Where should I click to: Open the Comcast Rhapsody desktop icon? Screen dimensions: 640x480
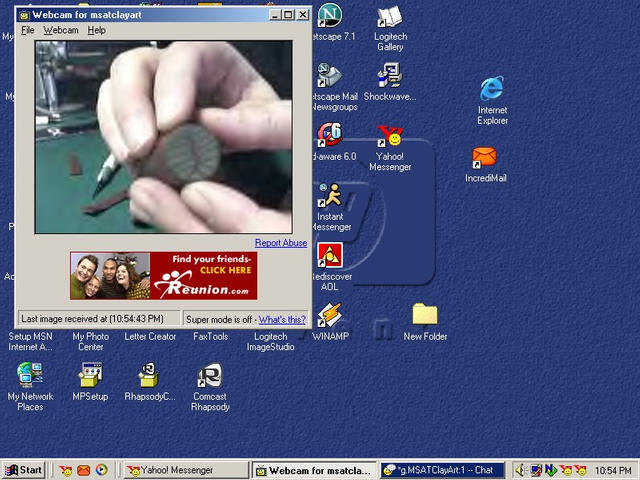(x=210, y=375)
